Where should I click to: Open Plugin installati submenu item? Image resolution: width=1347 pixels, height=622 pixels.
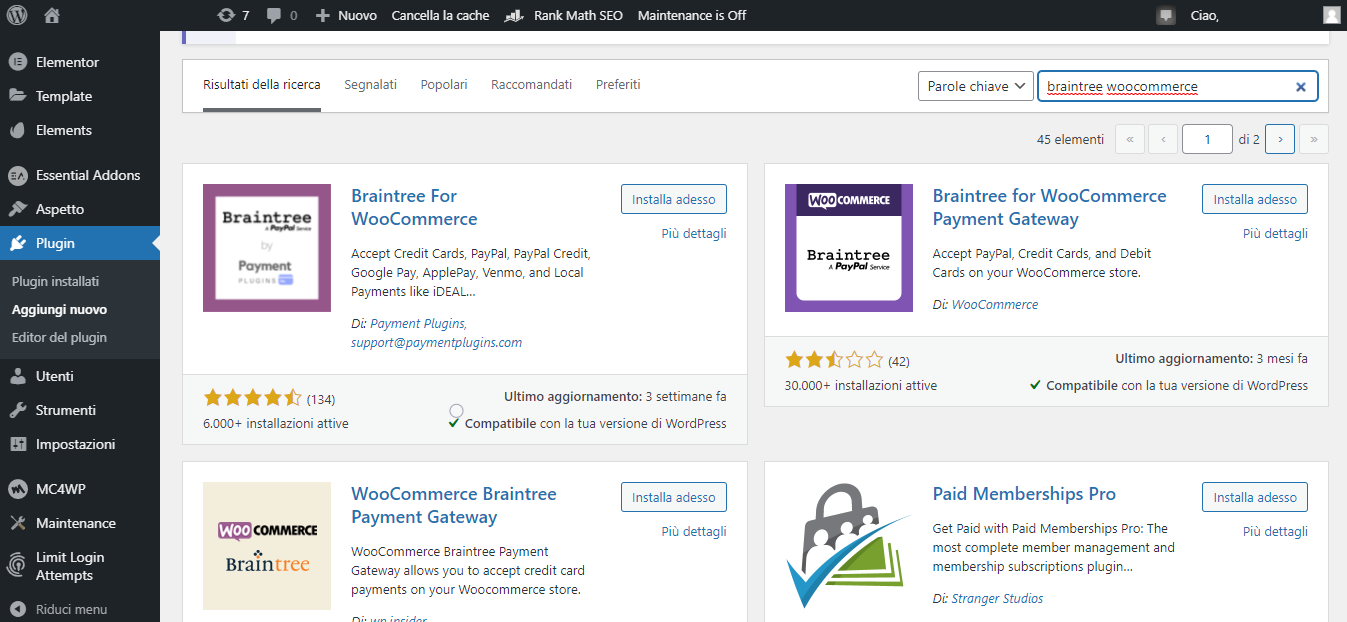pyautogui.click(x=56, y=282)
